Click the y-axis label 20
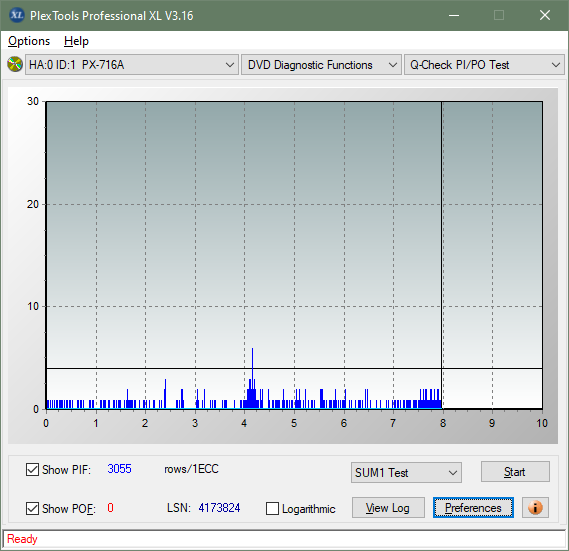 tap(33, 204)
